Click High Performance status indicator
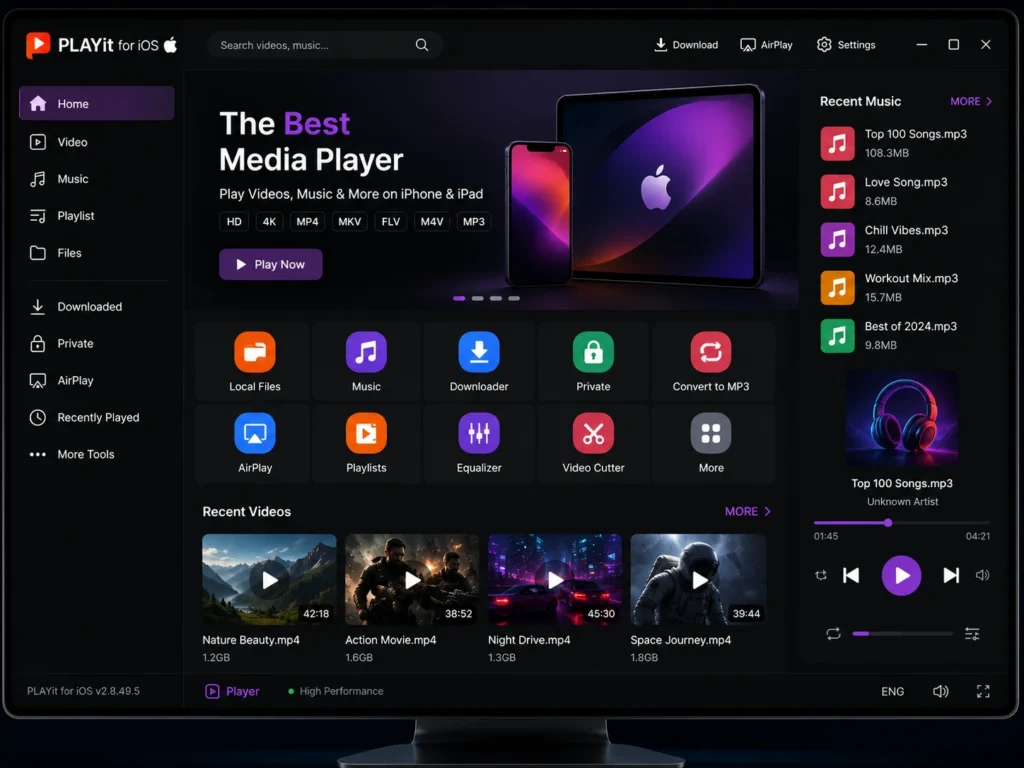The image size is (1024, 768). (336, 691)
